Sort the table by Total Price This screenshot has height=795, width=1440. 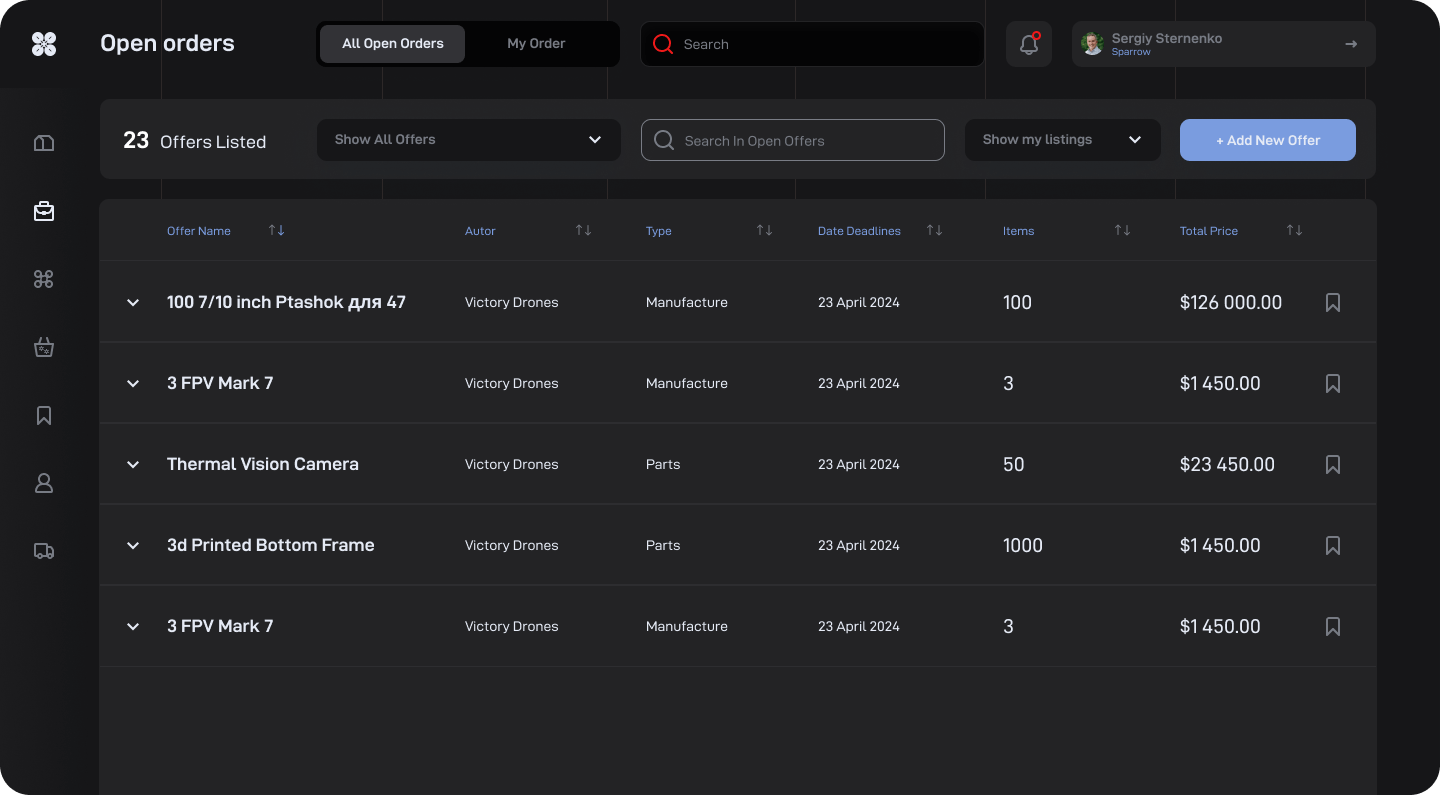click(x=1294, y=231)
